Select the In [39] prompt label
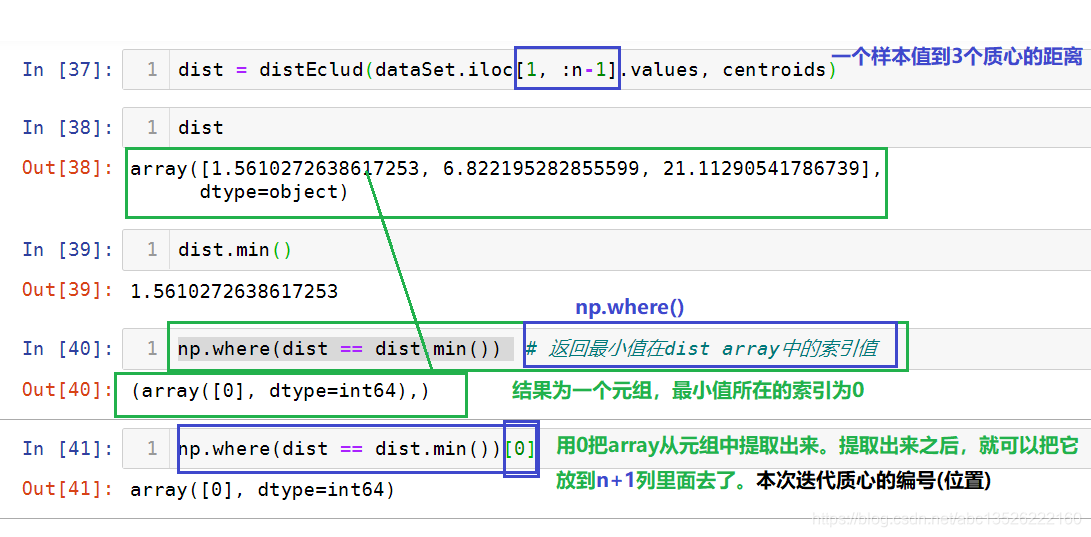Image resolution: width=1091 pixels, height=537 pixels. click(67, 250)
